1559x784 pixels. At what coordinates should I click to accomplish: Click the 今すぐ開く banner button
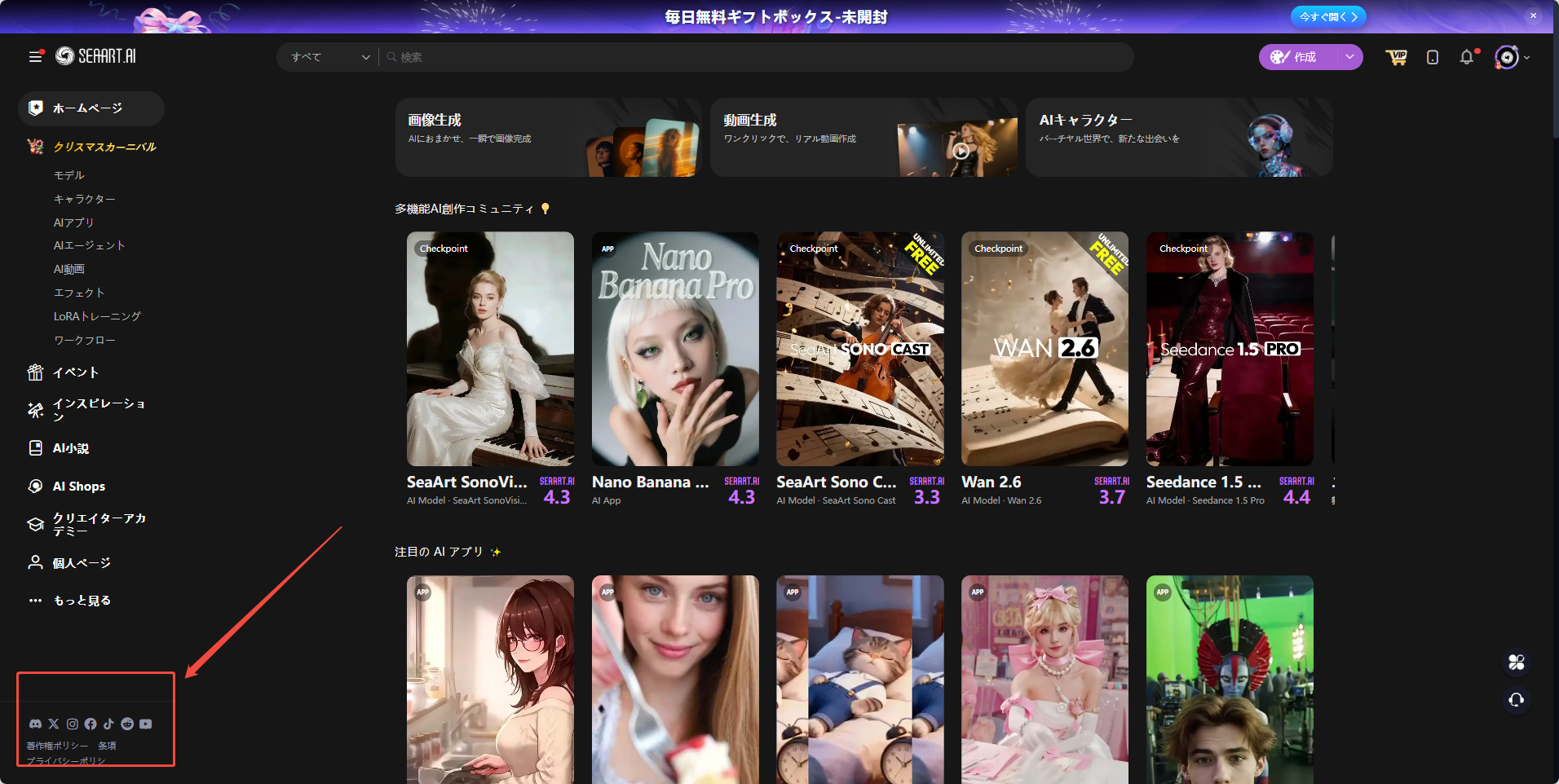click(x=1327, y=16)
